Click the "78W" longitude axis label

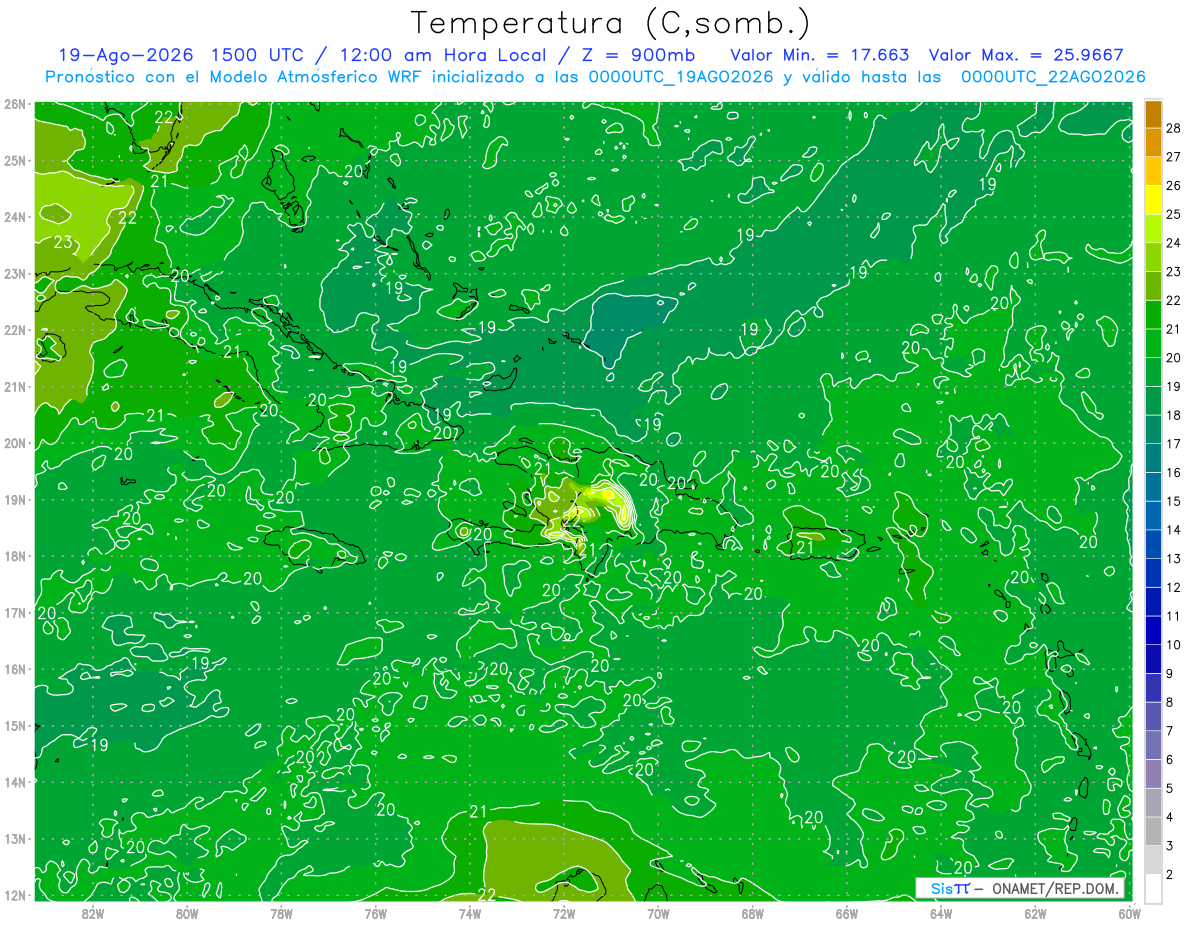click(x=281, y=912)
